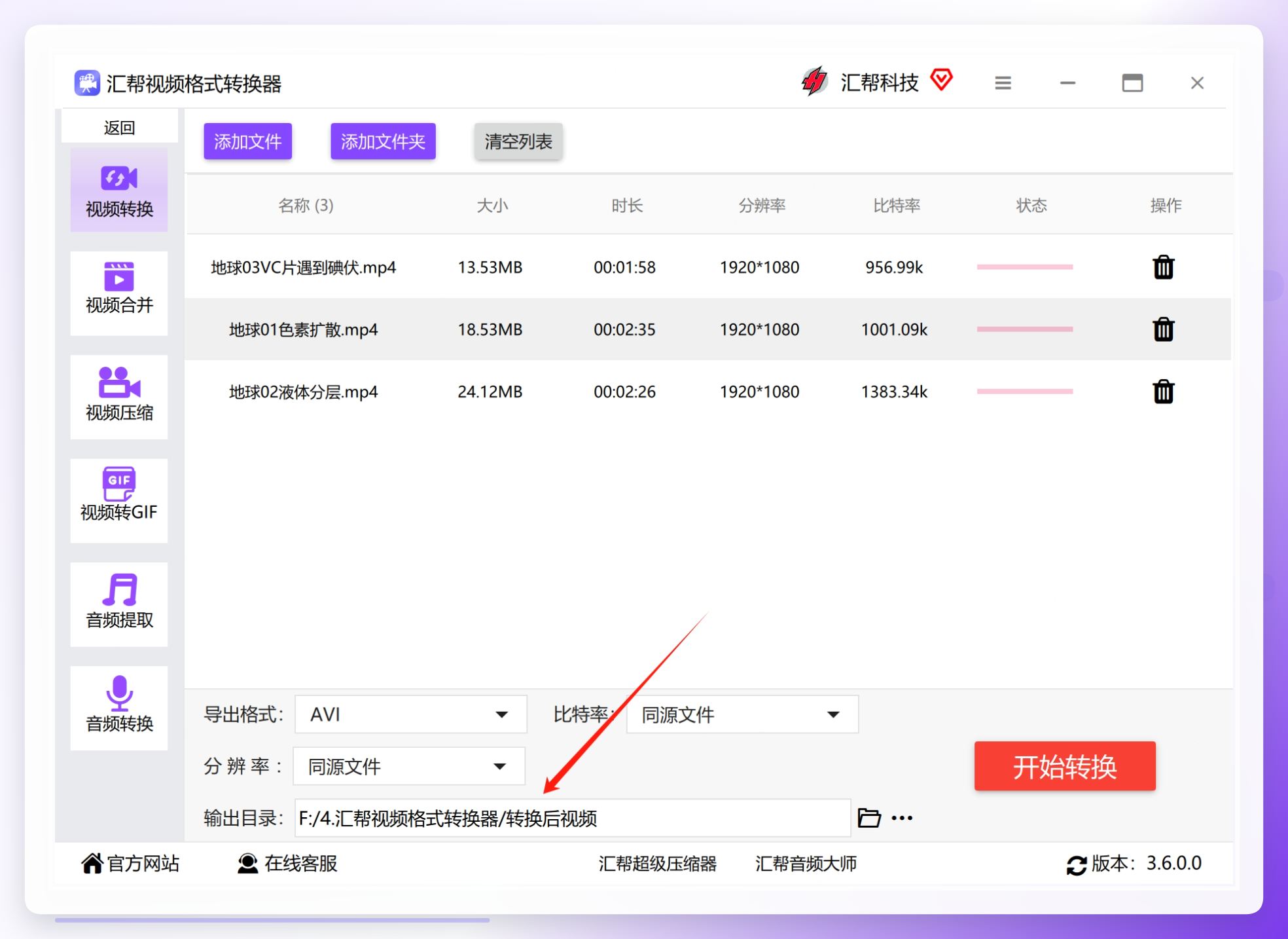The image size is (1288, 939).
Task: Open the hamburger menu in title bar
Action: 1003,83
